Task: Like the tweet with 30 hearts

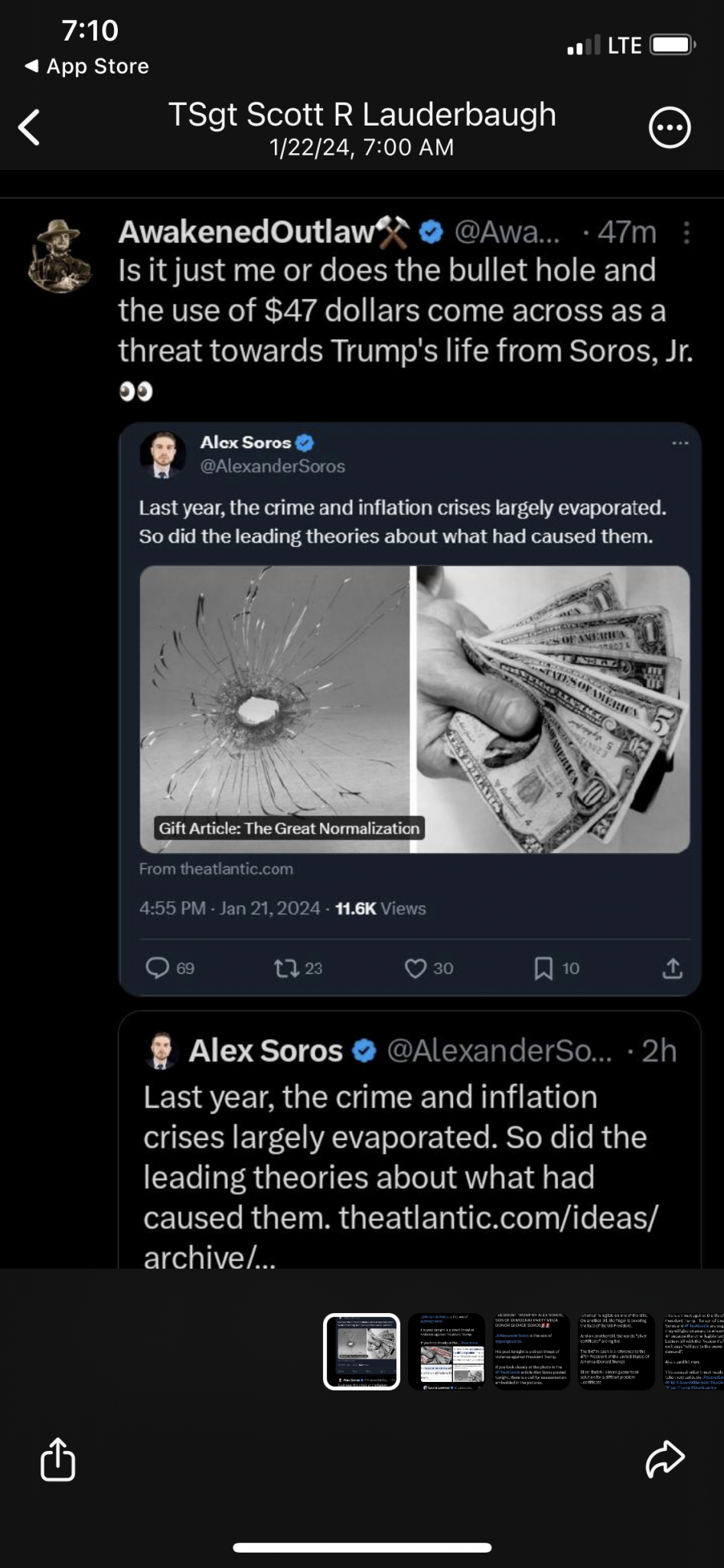Action: pos(416,969)
